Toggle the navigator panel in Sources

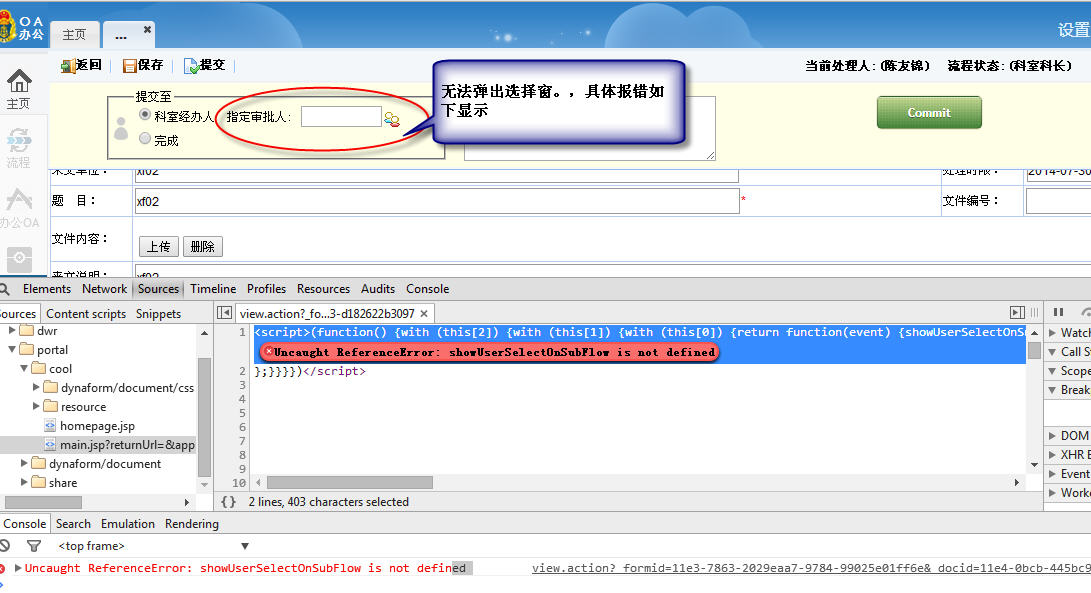tap(224, 313)
